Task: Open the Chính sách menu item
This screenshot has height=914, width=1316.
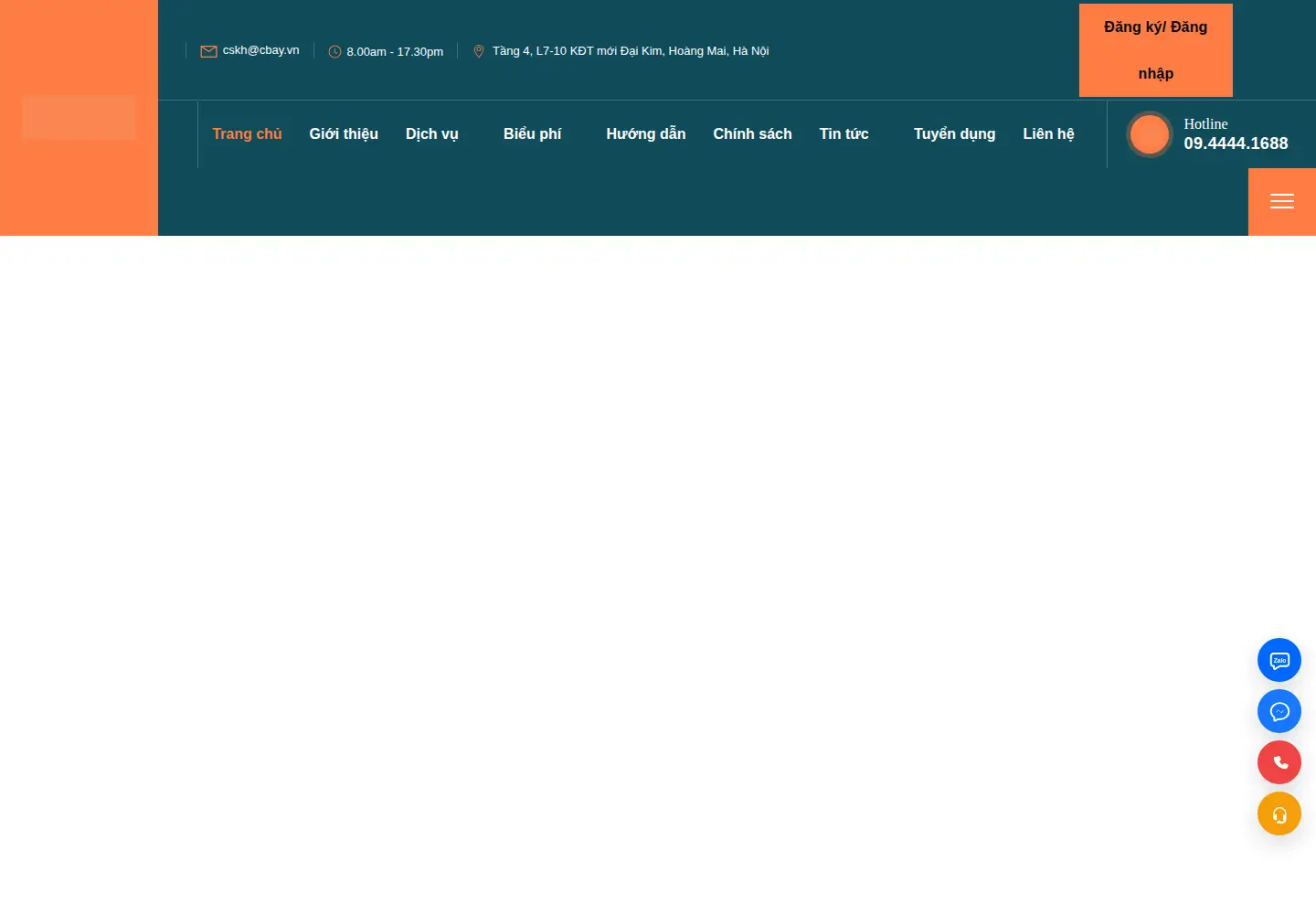Action: tap(753, 134)
